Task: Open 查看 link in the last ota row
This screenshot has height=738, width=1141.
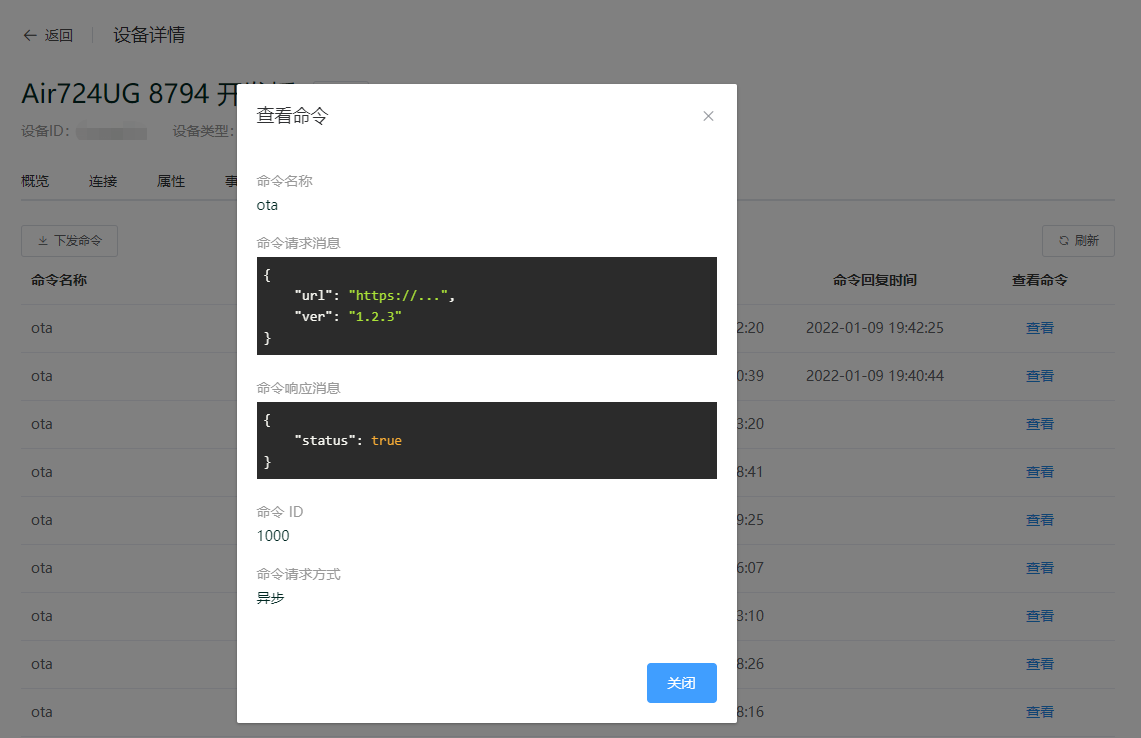Action: click(x=1039, y=713)
